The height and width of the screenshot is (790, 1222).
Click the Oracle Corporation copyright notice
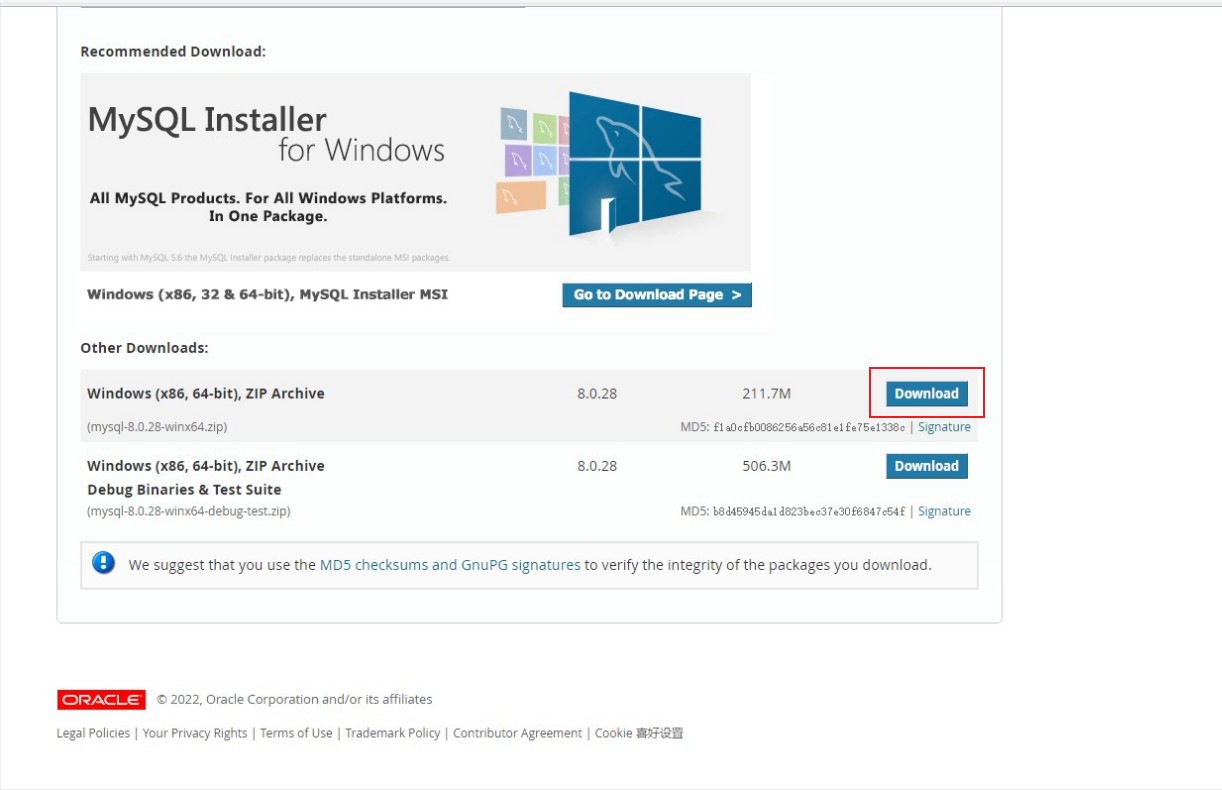[x=295, y=699]
